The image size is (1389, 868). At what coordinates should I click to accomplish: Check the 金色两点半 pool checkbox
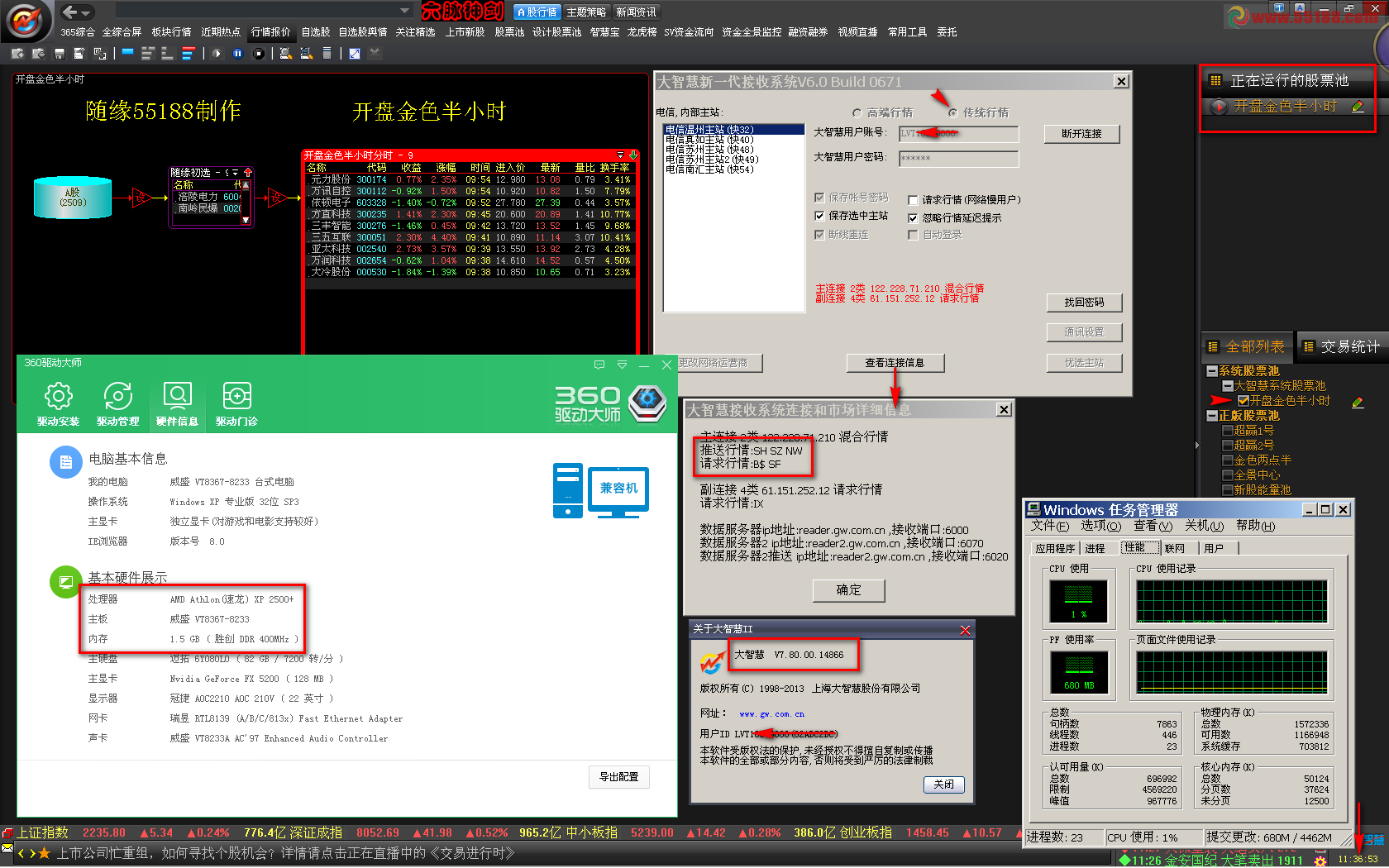pyautogui.click(x=1228, y=460)
